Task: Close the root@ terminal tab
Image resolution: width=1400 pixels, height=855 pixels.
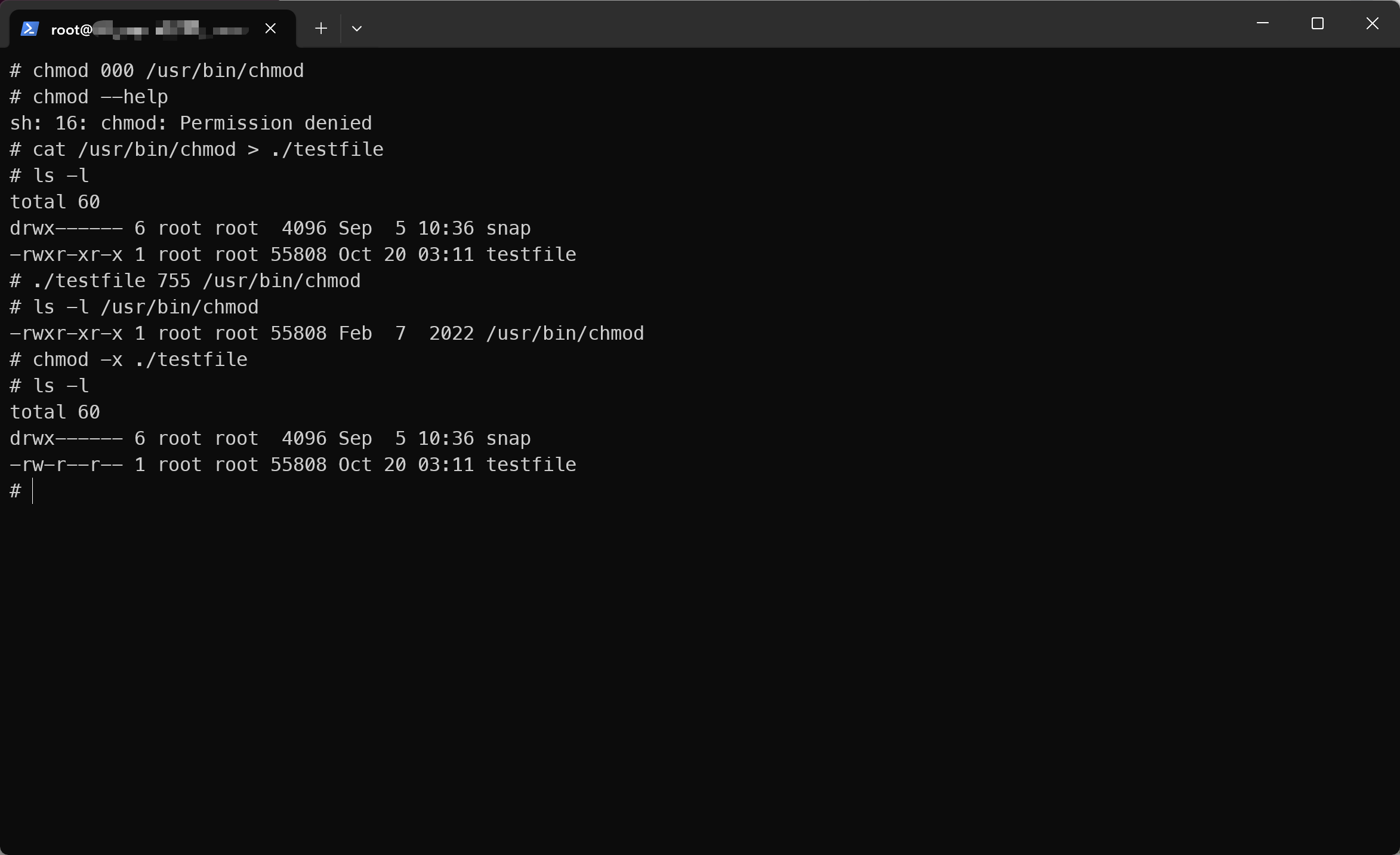Action: point(270,29)
